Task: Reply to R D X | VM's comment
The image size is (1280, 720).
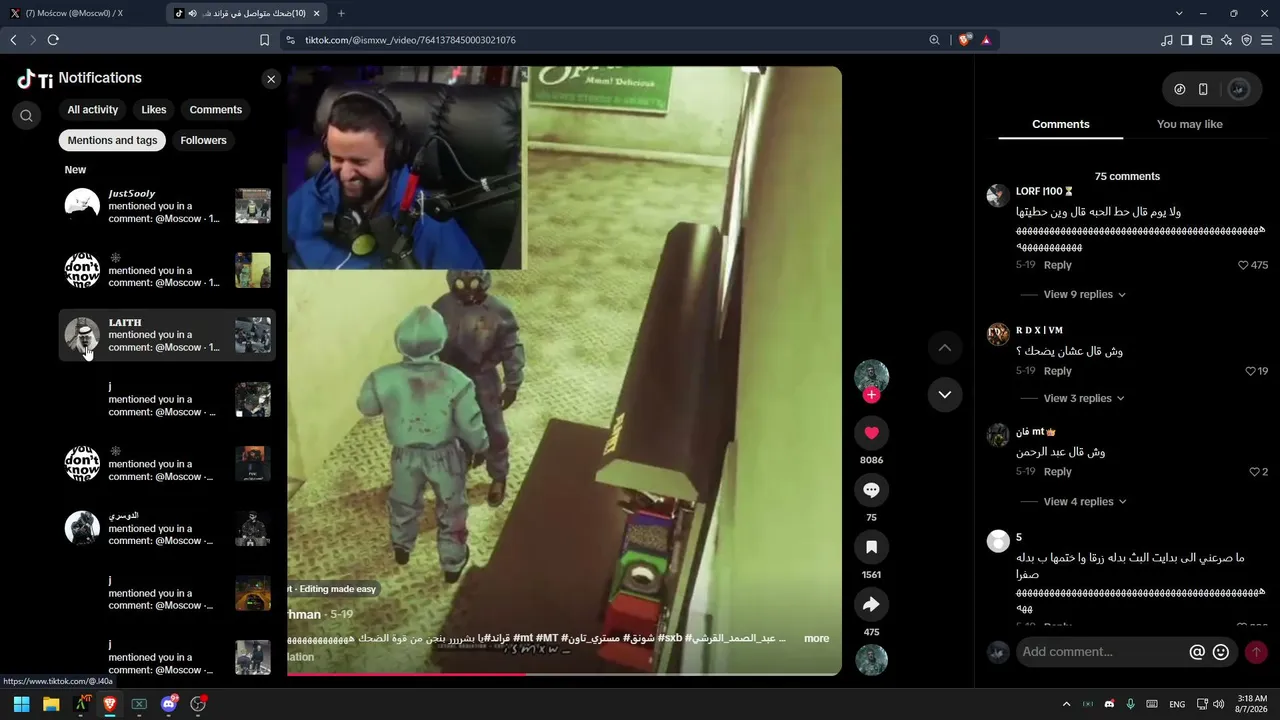Action: click(x=1058, y=371)
